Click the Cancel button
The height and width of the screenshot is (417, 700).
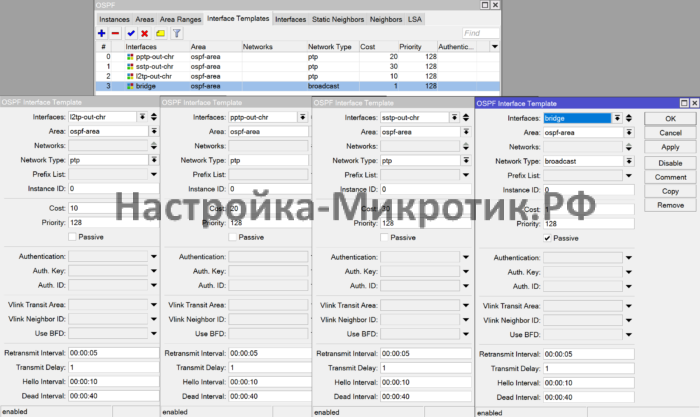coord(670,133)
